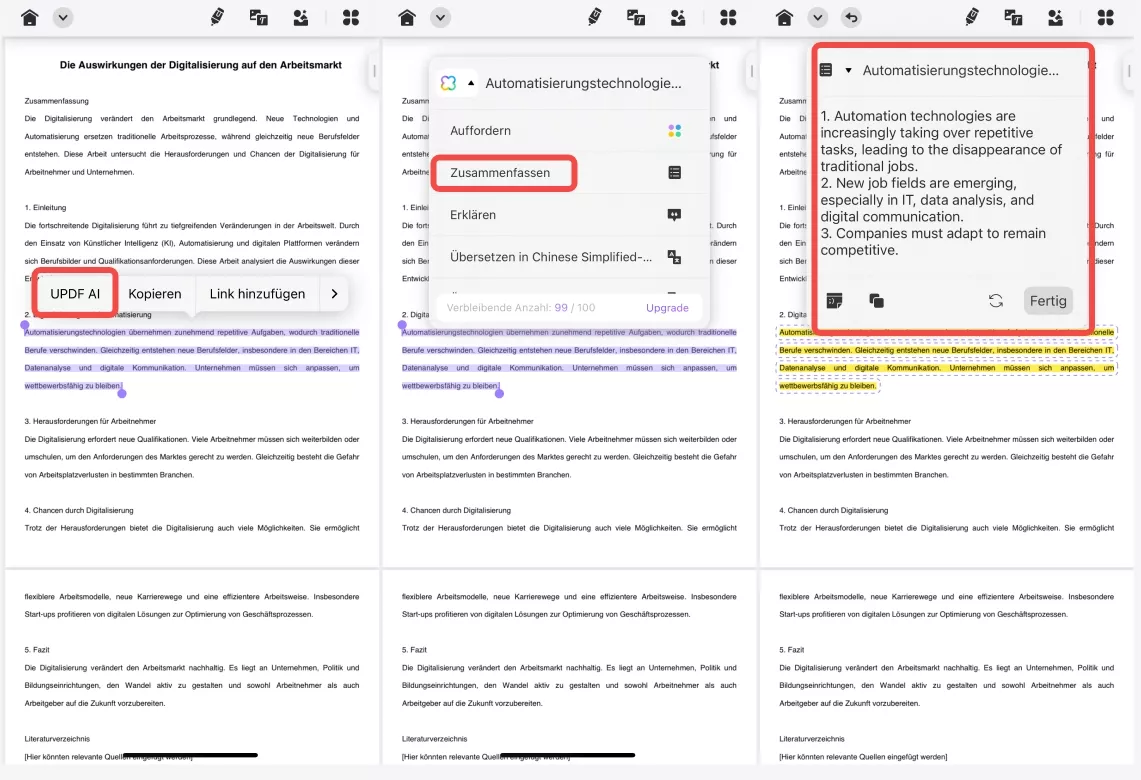This screenshot has width=1141, height=780.
Task: Click the summary list icon beside Zusammenfassen
Action: tap(675, 172)
